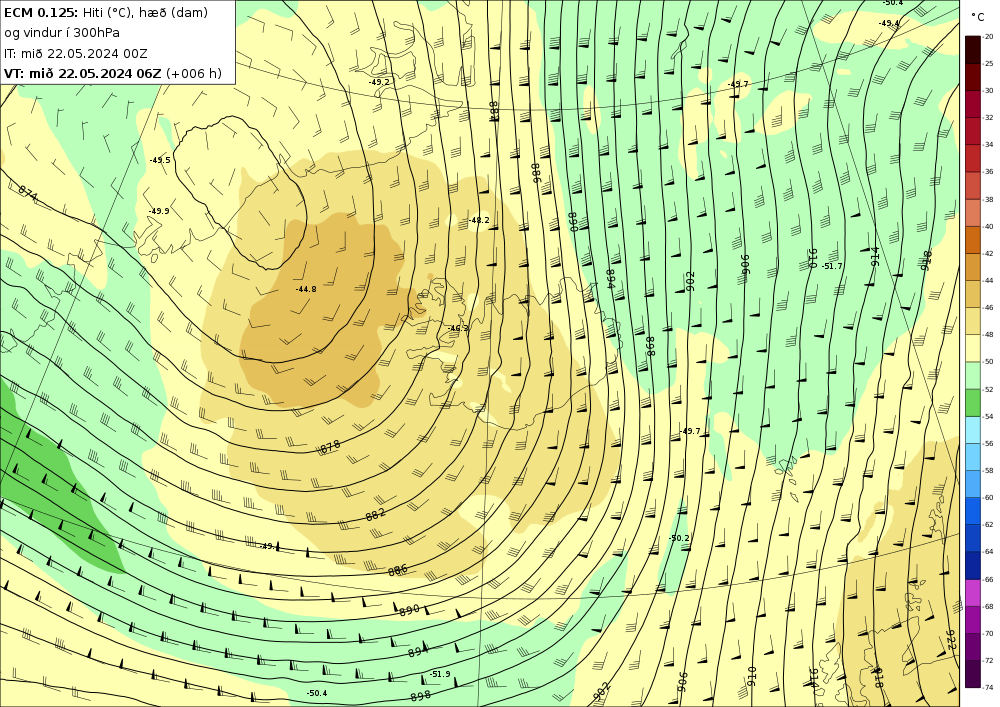Click the -60 tick label on colour scale
1000x707 pixels.
989,498
